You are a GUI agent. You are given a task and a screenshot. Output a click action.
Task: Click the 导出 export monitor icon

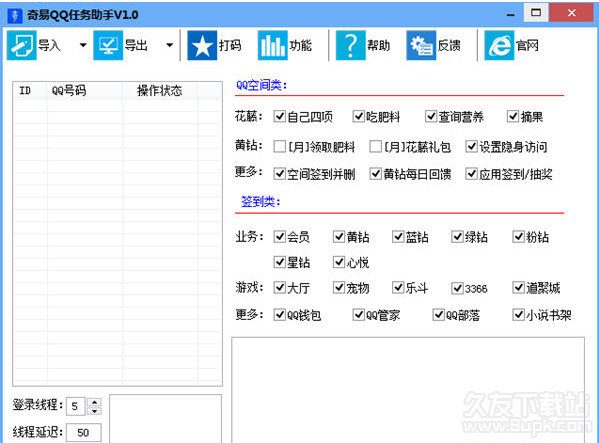pyautogui.click(x=108, y=45)
